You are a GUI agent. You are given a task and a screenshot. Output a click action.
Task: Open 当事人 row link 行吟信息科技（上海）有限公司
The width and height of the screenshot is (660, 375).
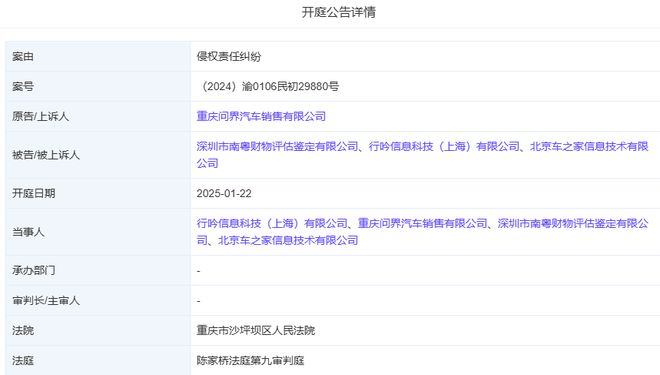point(272,223)
